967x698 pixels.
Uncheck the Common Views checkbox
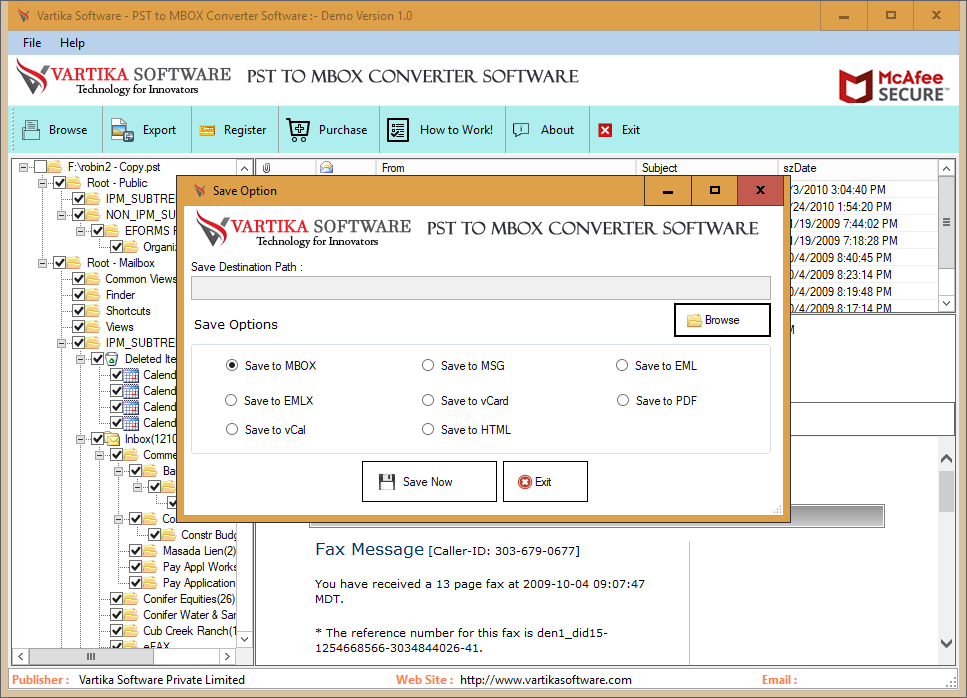tap(79, 279)
